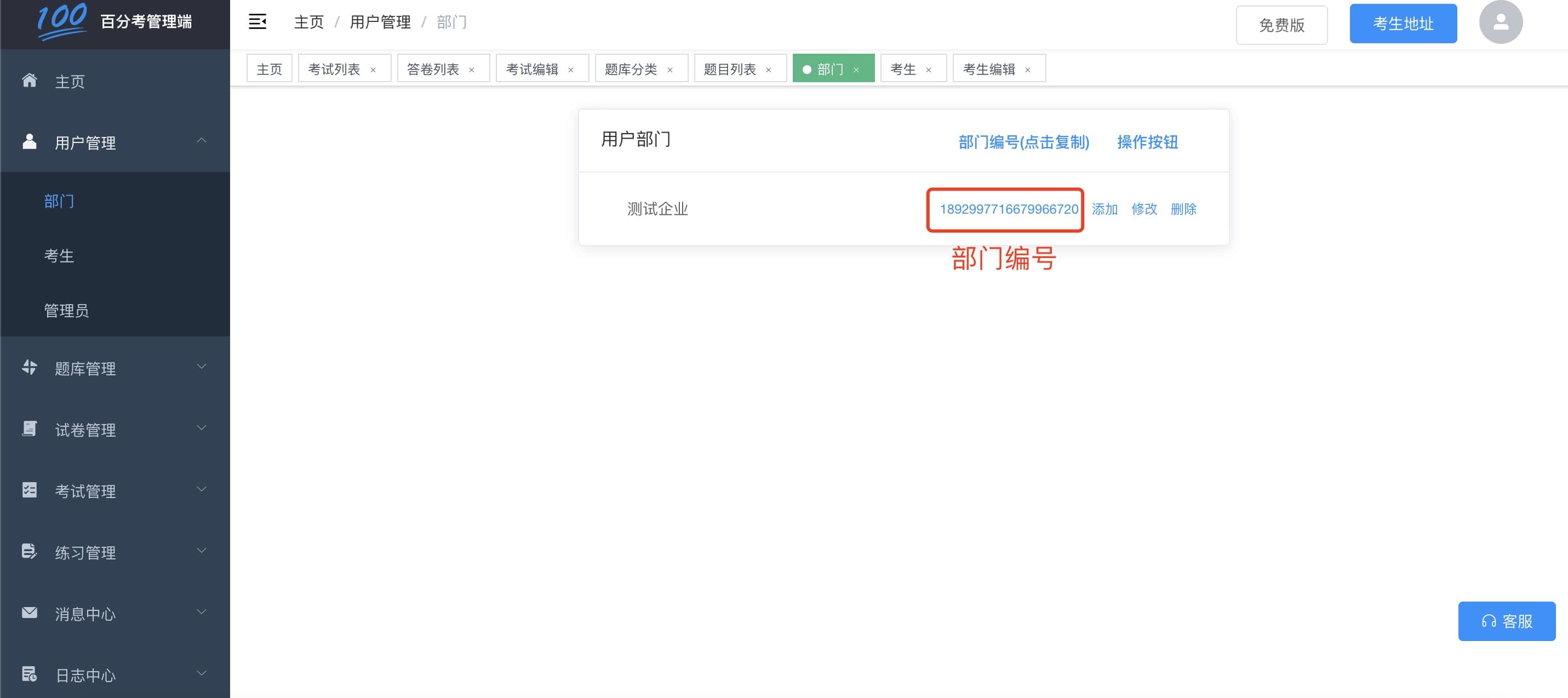
Task: Open the 考生 submenu item
Action: 59,256
